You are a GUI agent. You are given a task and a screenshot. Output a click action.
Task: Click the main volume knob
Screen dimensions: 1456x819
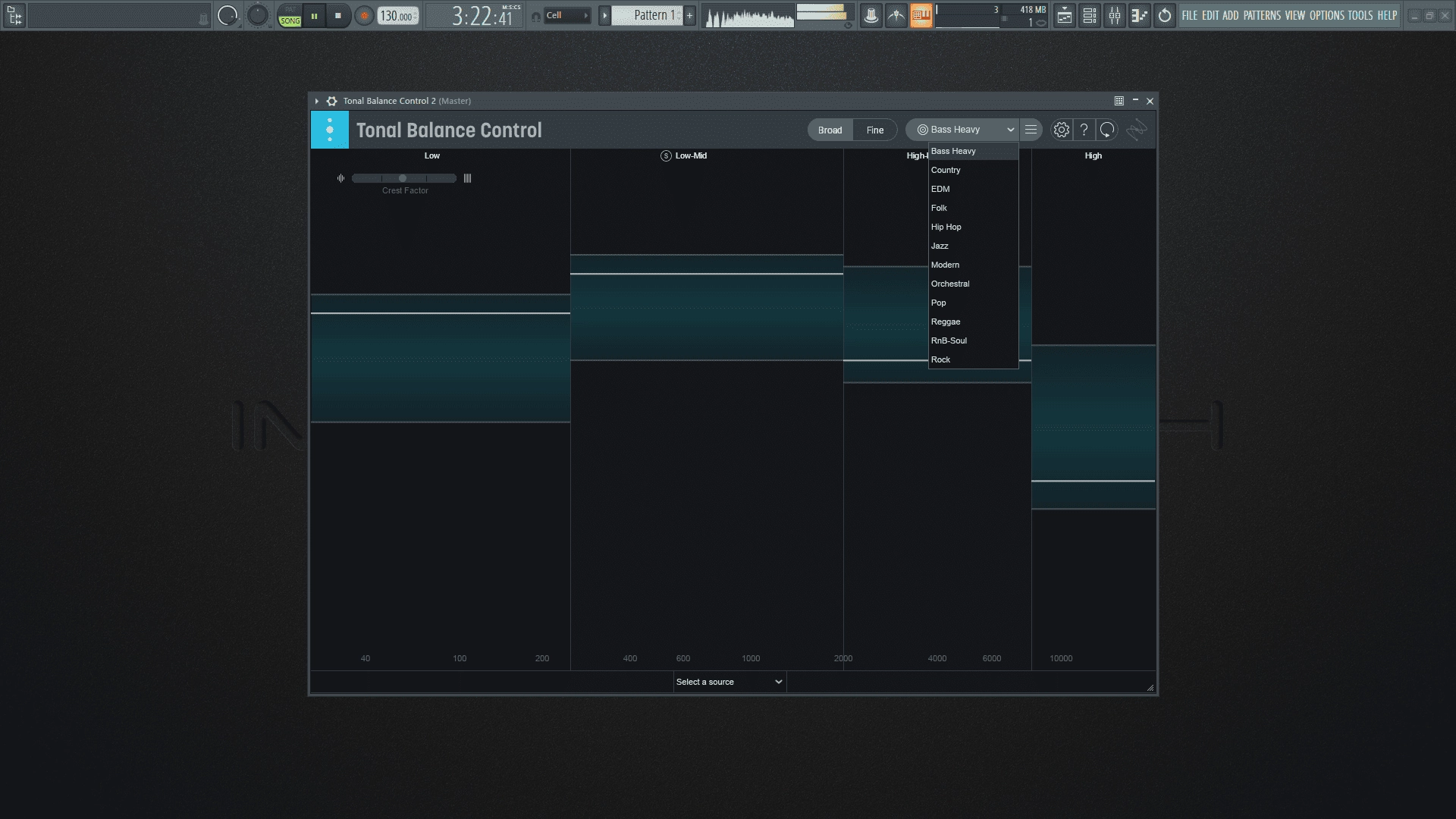point(227,15)
